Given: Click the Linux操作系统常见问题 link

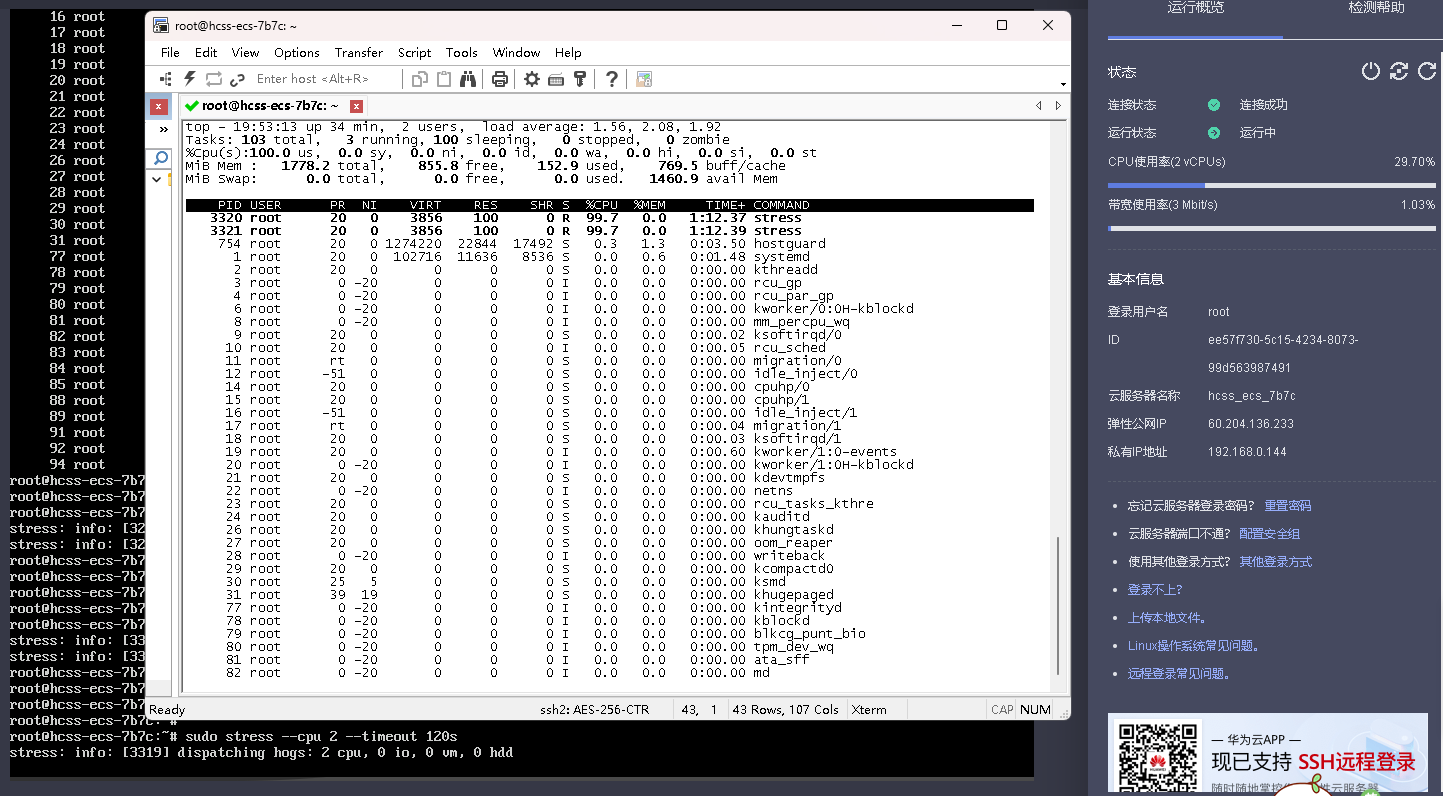Looking at the screenshot, I should point(1193,646).
